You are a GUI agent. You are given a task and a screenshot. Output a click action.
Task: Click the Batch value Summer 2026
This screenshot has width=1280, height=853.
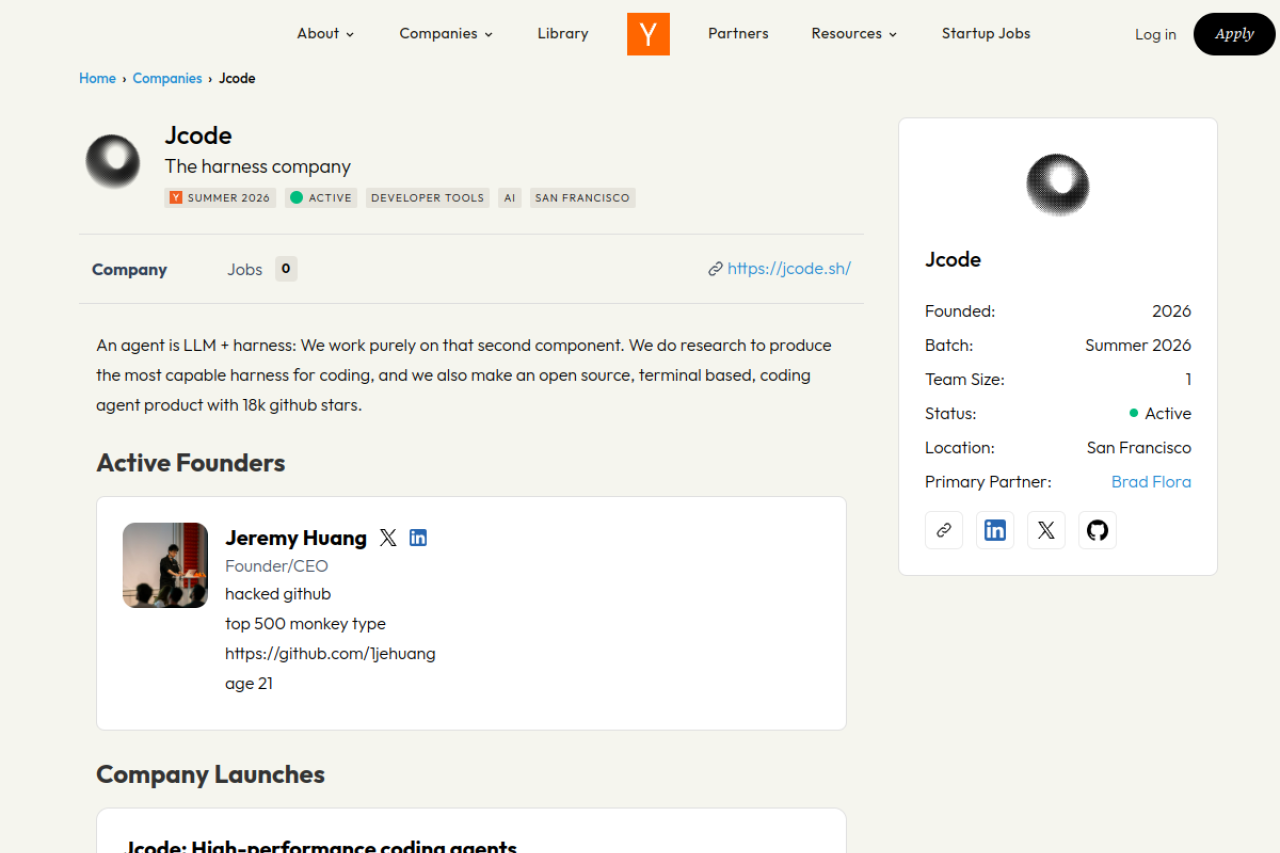pyautogui.click(x=1138, y=346)
